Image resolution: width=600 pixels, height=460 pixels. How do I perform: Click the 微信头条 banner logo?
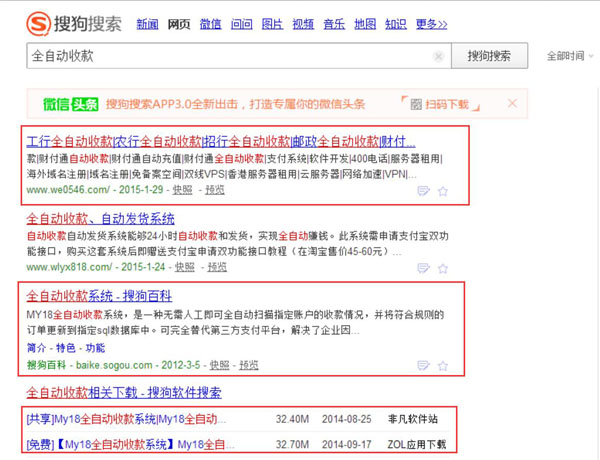(x=71, y=104)
